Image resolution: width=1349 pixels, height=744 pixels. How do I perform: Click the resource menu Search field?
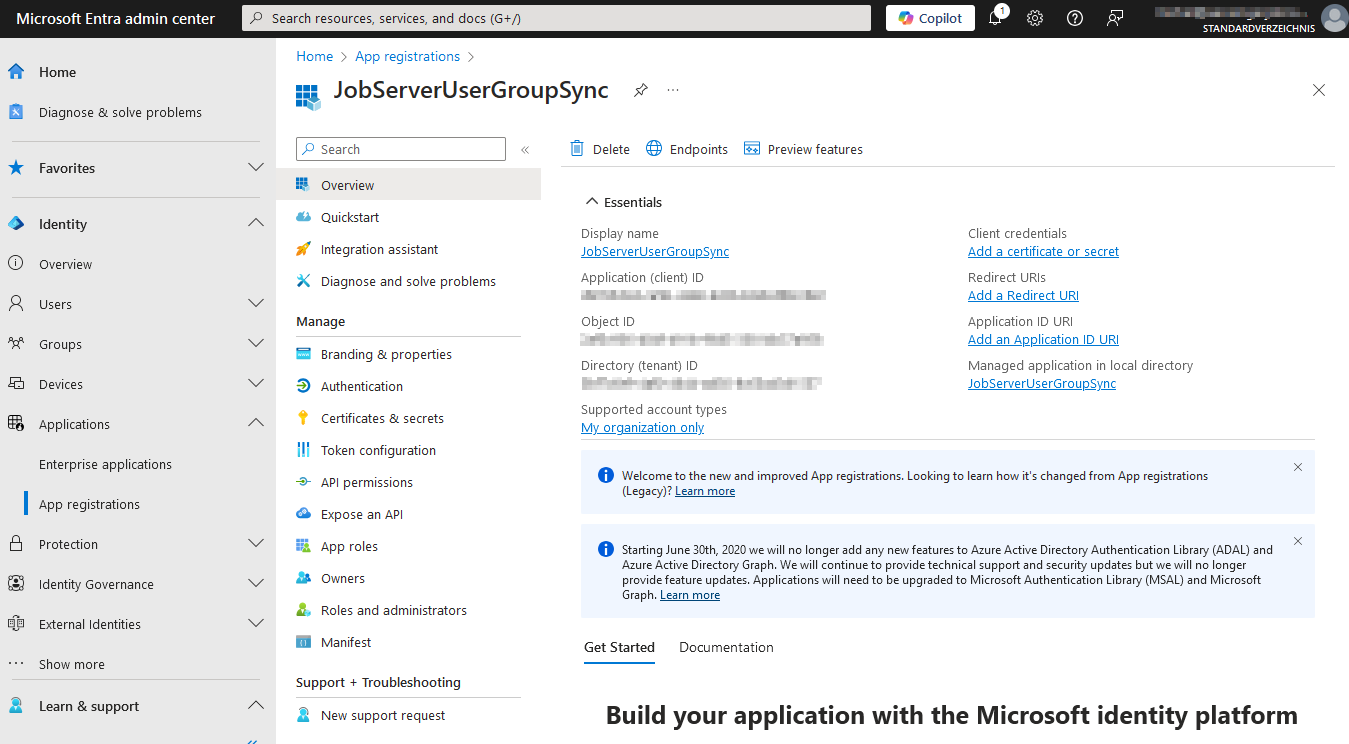coord(401,149)
